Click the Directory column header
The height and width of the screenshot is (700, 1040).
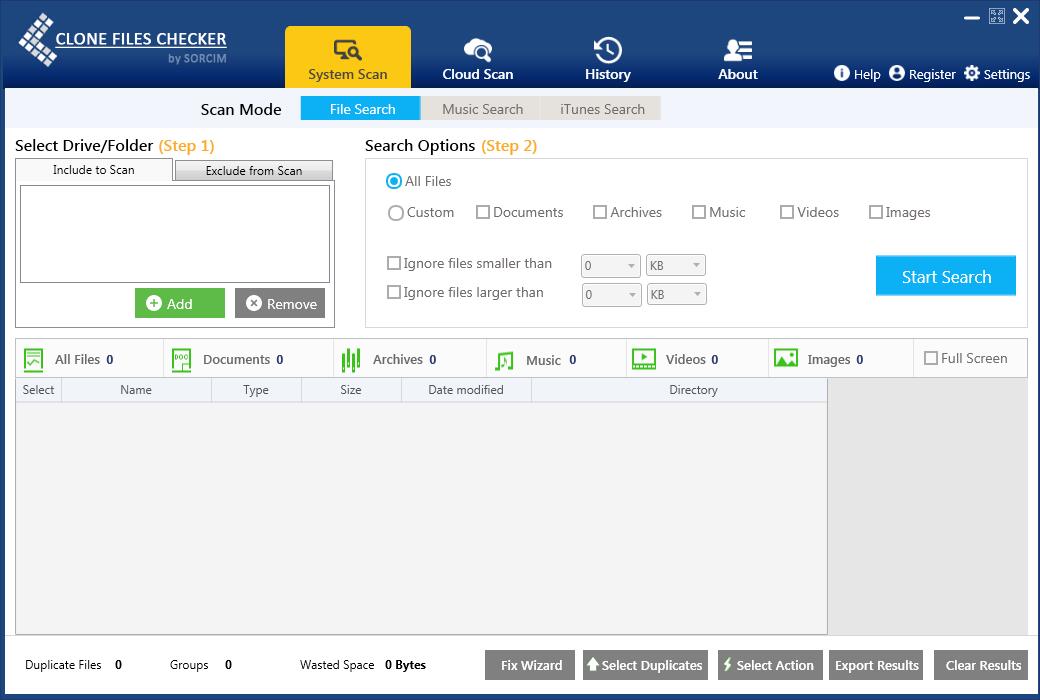click(693, 390)
